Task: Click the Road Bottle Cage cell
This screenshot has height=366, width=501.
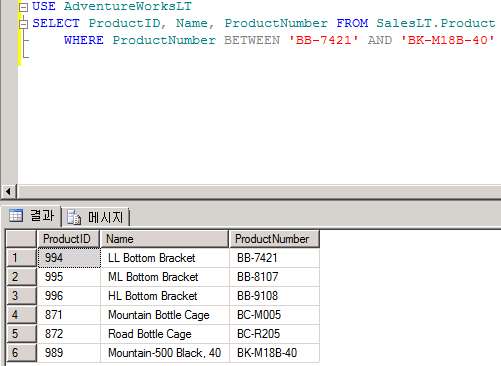Action: (x=165, y=334)
